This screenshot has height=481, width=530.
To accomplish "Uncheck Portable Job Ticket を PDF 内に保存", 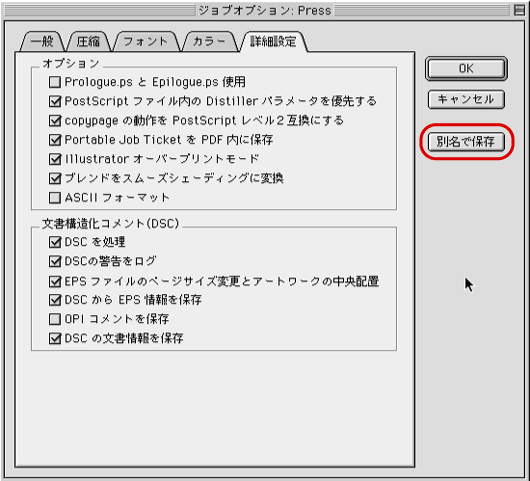I will point(55,140).
